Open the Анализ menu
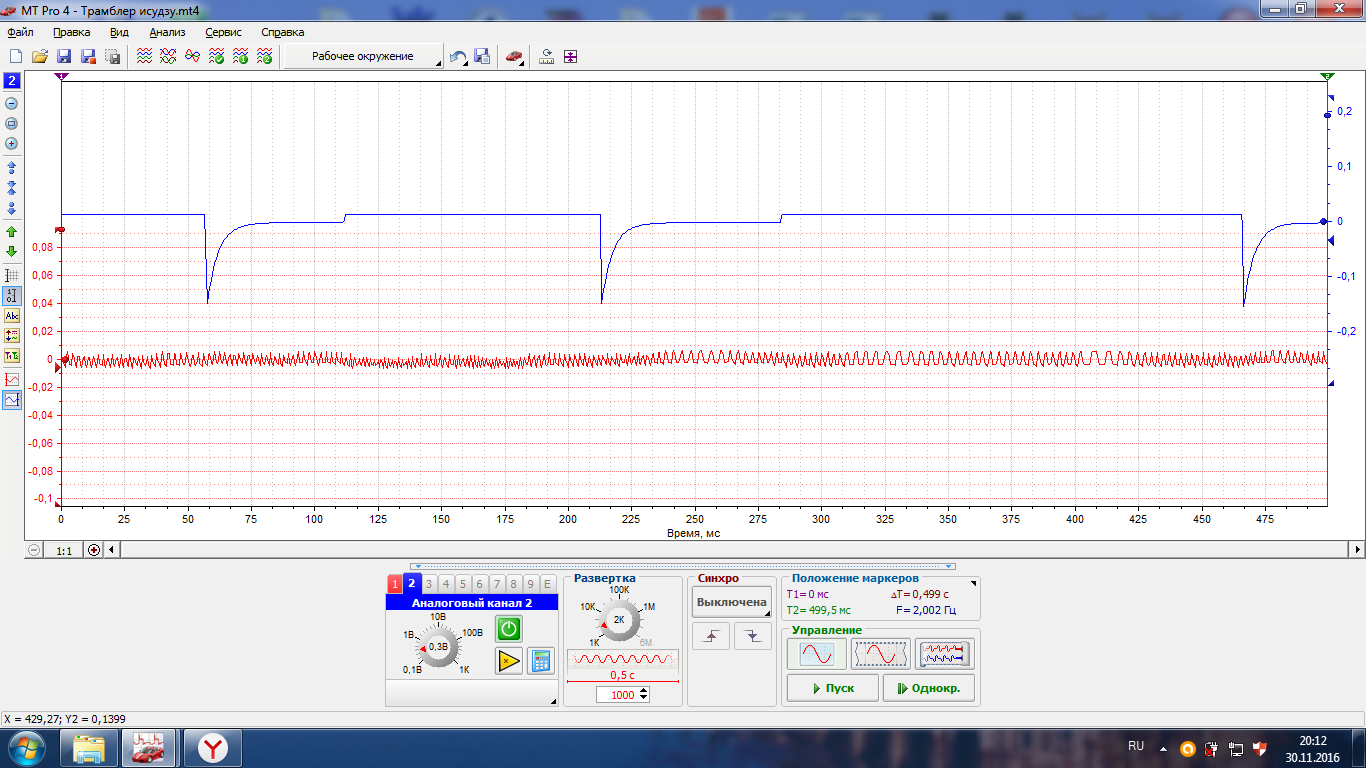 [168, 32]
